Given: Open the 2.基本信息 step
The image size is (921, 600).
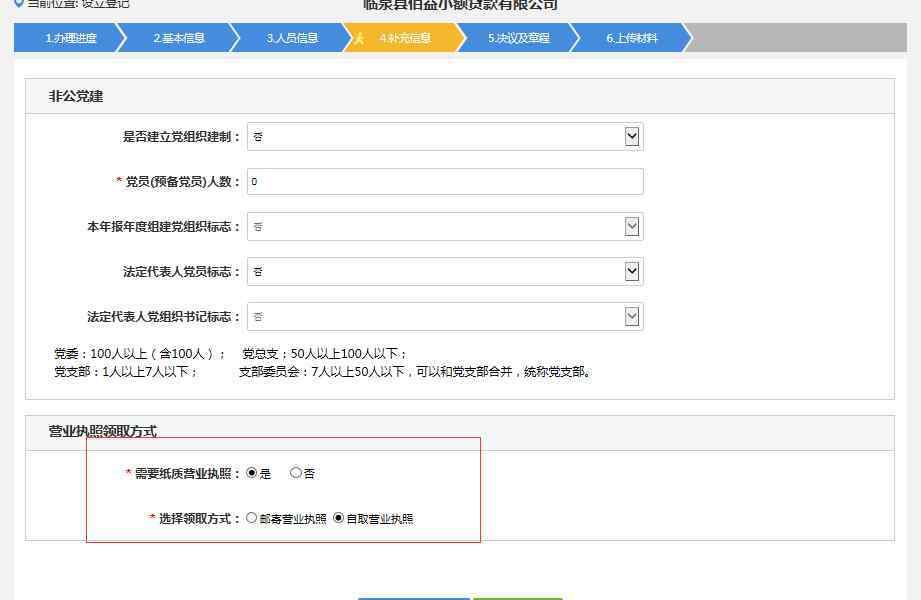Looking at the screenshot, I should click(x=179, y=39).
